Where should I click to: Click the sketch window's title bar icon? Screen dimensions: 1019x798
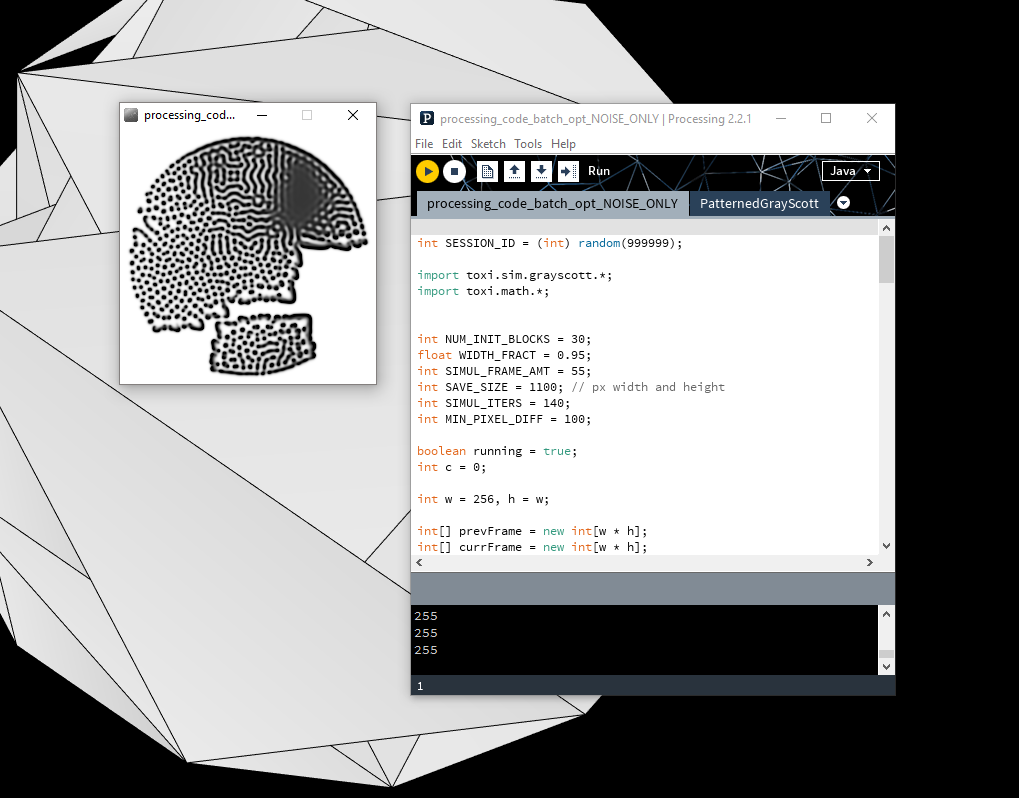tap(130, 114)
